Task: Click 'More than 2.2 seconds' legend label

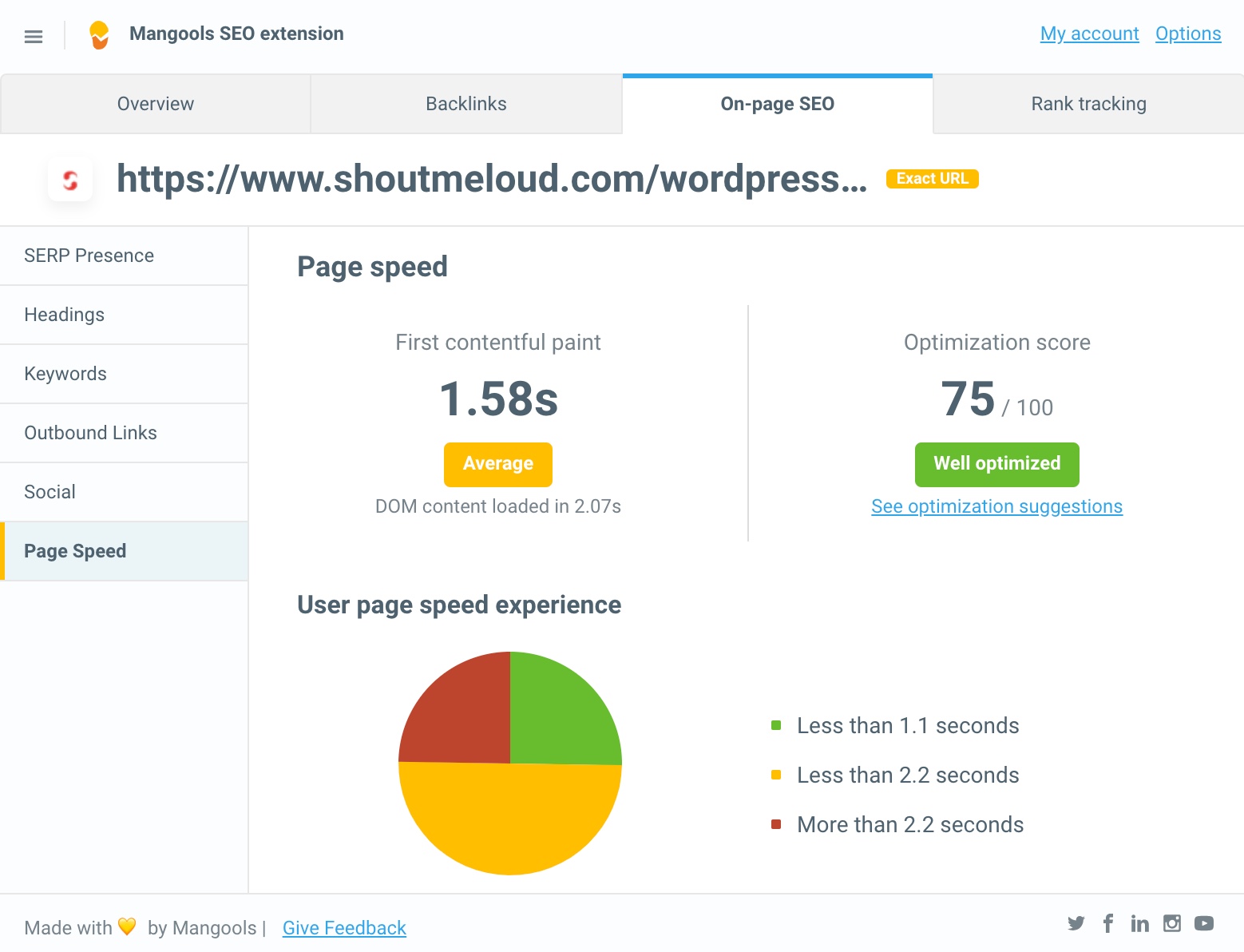Action: click(910, 825)
